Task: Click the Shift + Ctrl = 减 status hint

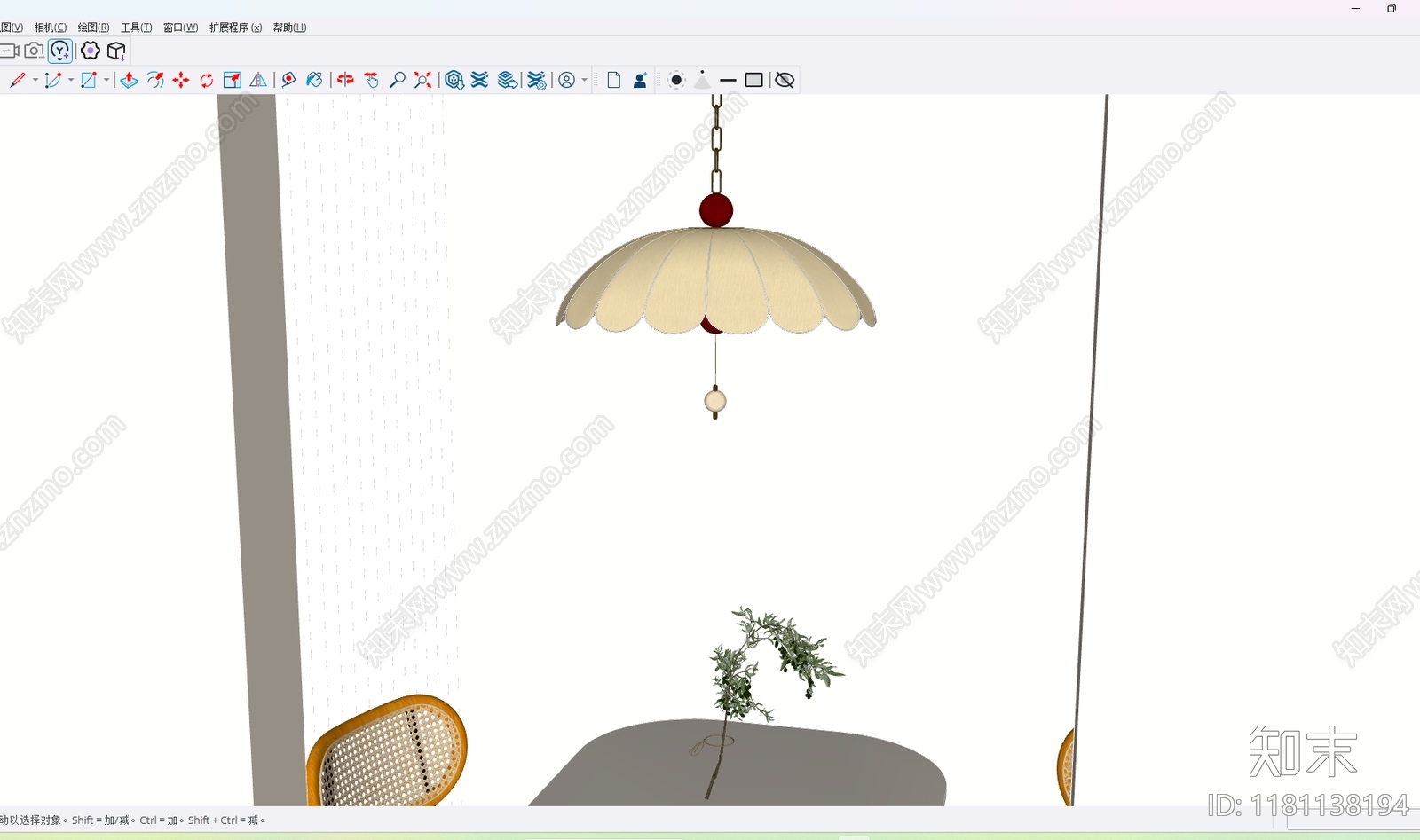Action: [223, 820]
